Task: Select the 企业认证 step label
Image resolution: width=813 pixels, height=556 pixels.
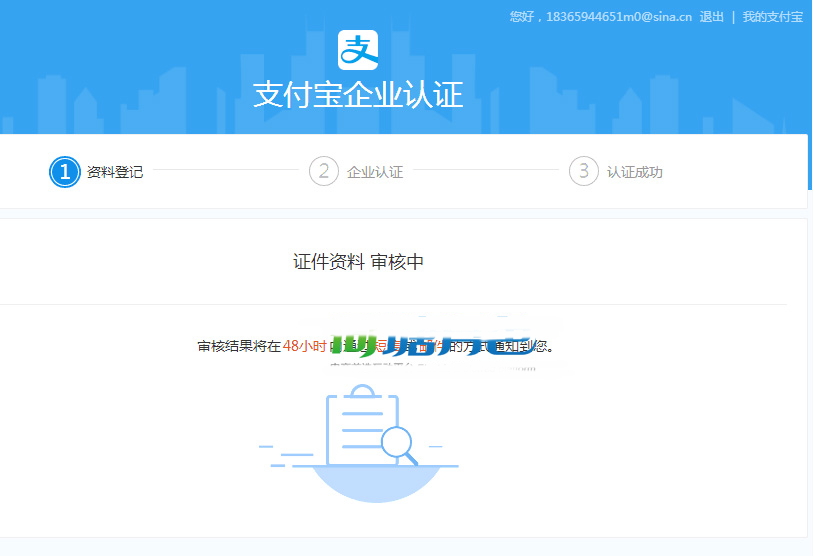Action: tap(375, 172)
